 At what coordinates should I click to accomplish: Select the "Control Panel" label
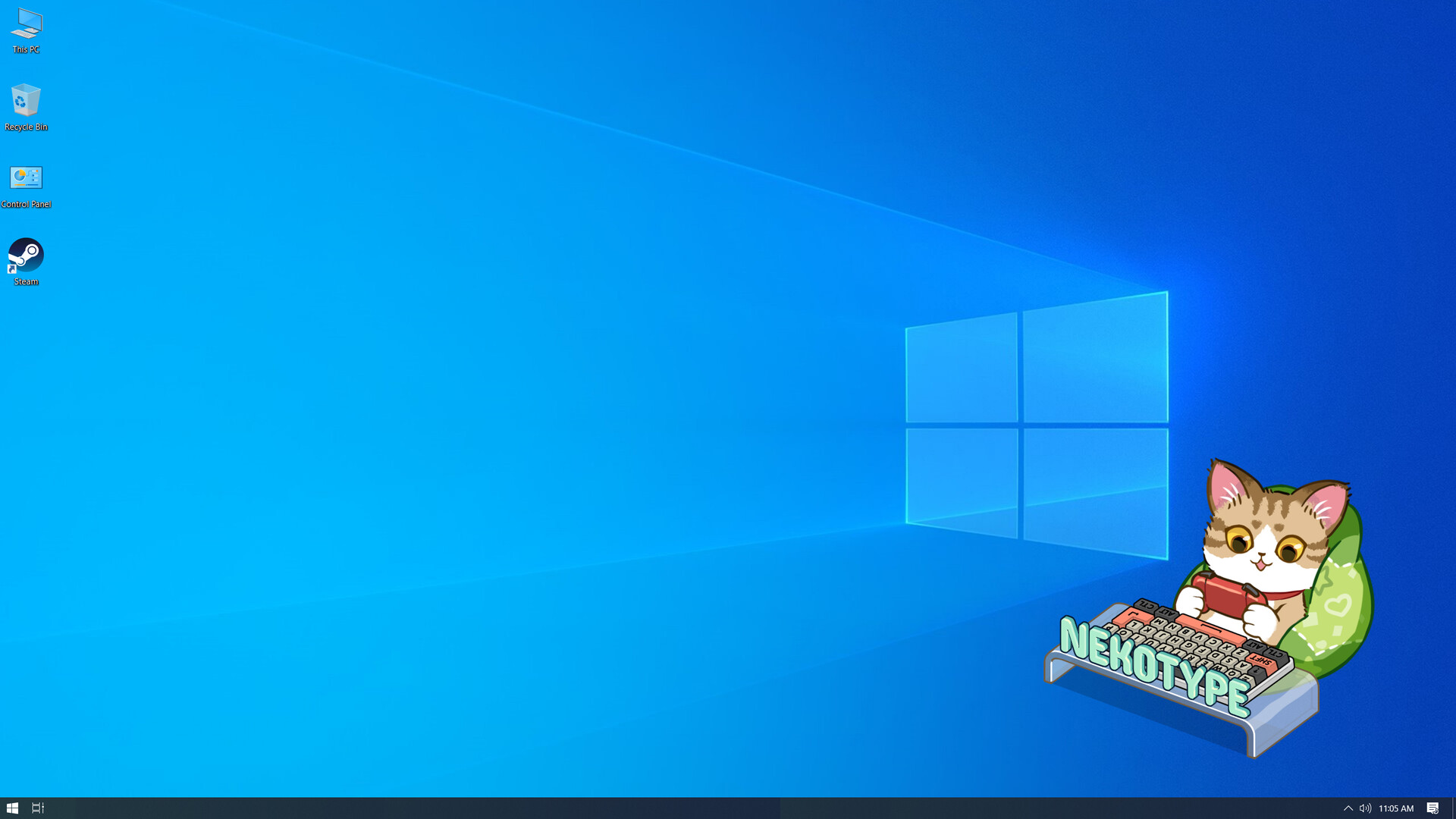[x=27, y=204]
